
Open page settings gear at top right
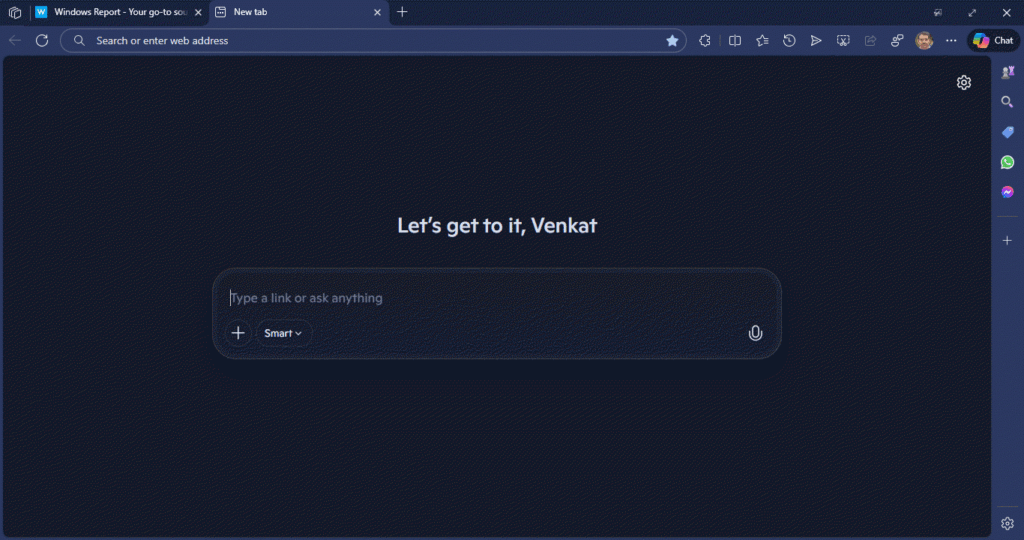point(963,82)
